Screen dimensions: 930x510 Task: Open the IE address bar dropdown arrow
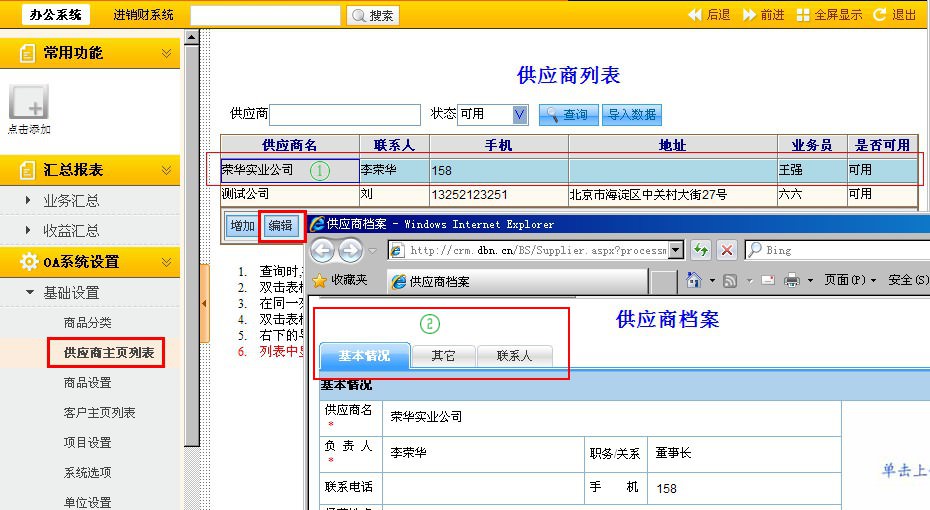coord(676,250)
